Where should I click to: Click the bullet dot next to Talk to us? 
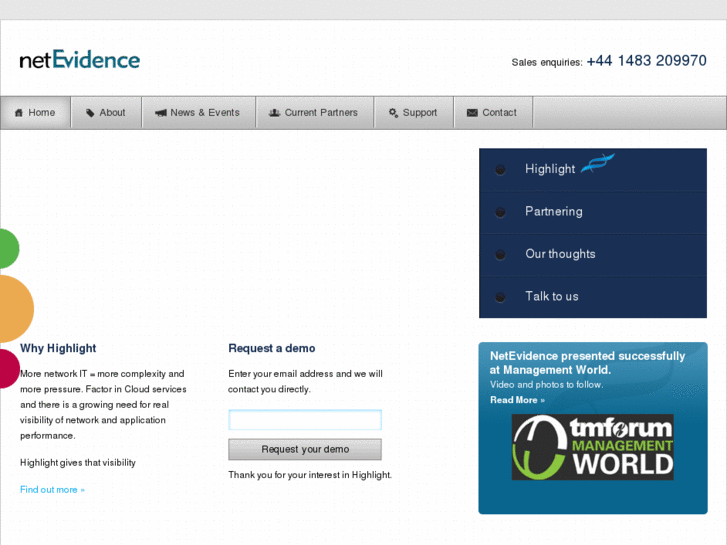tap(500, 297)
